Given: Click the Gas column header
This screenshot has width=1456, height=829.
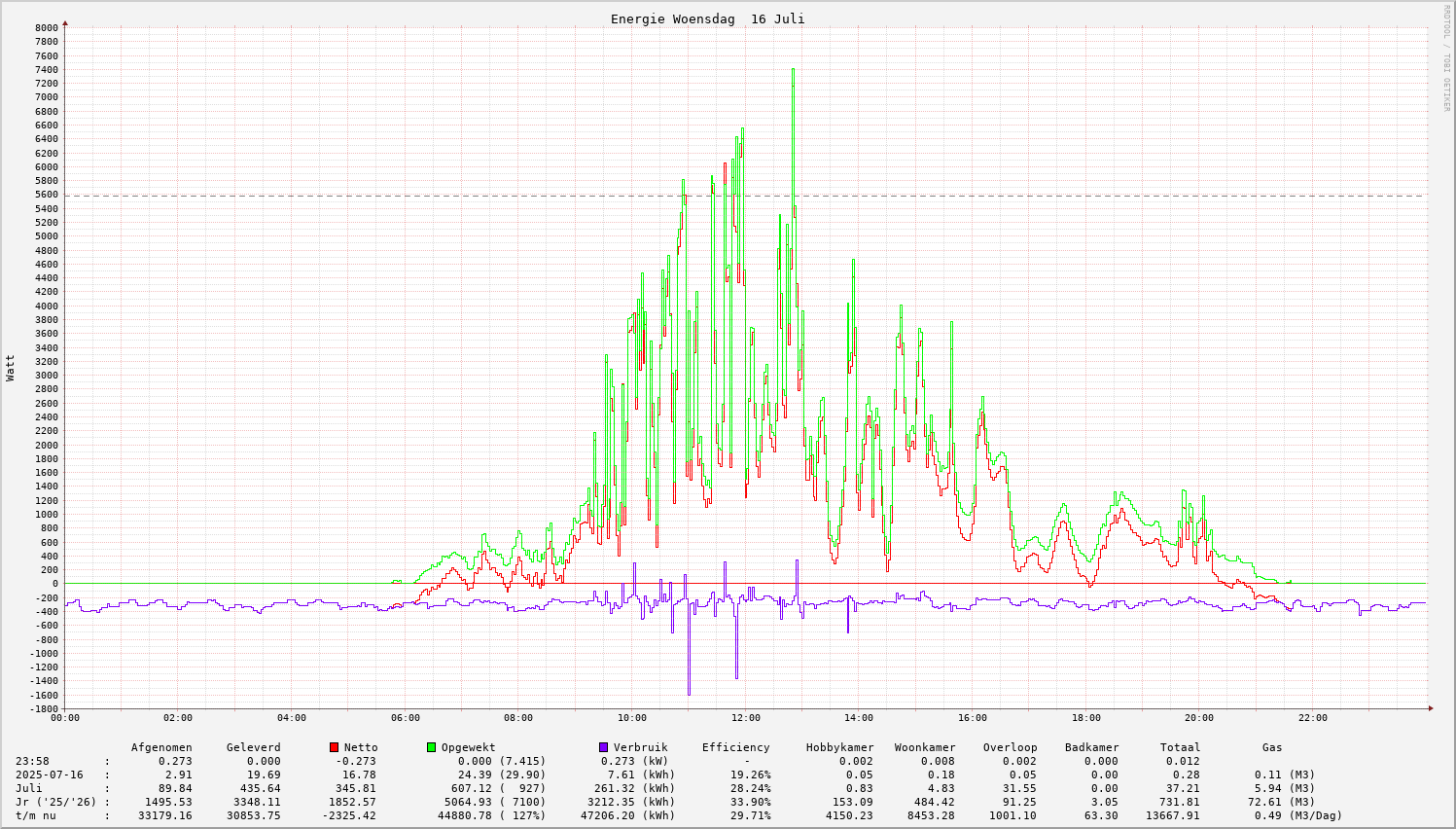Looking at the screenshot, I should pos(1272,747).
